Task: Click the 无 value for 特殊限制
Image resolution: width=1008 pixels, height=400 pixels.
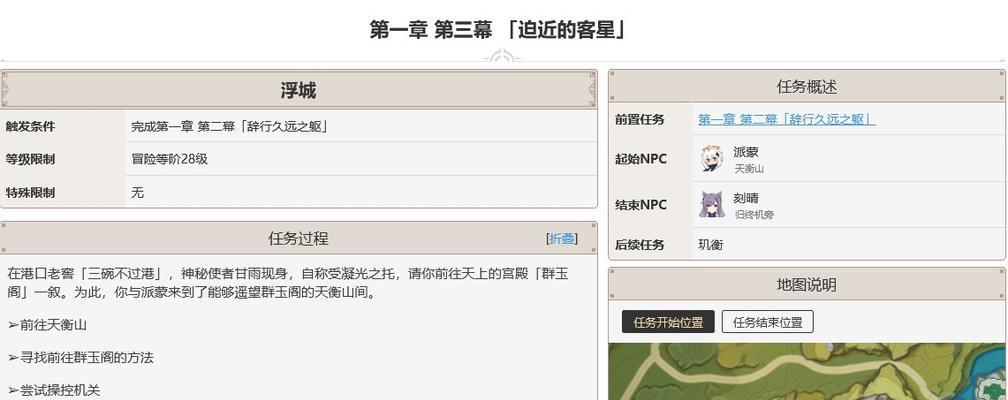Action: click(x=138, y=192)
